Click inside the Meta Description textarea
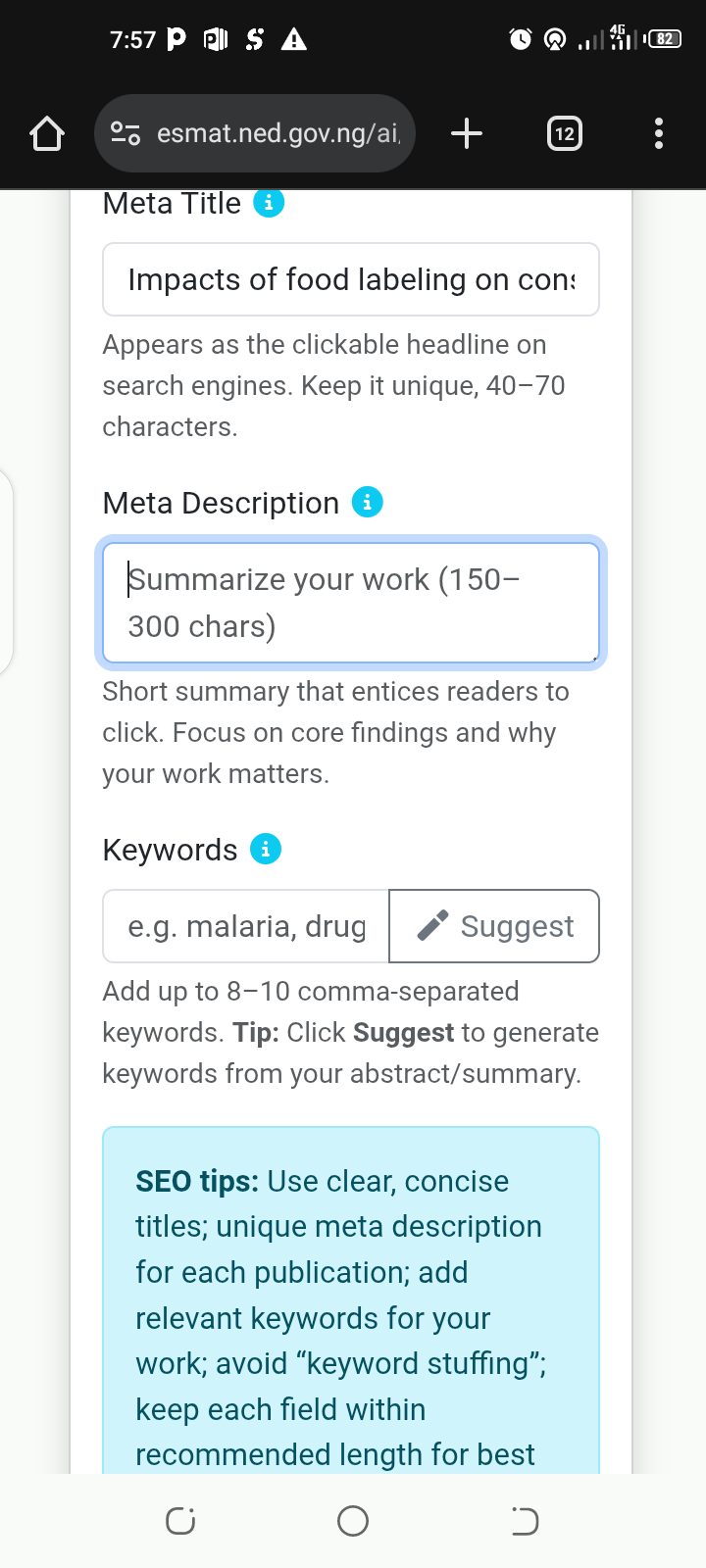 click(350, 603)
